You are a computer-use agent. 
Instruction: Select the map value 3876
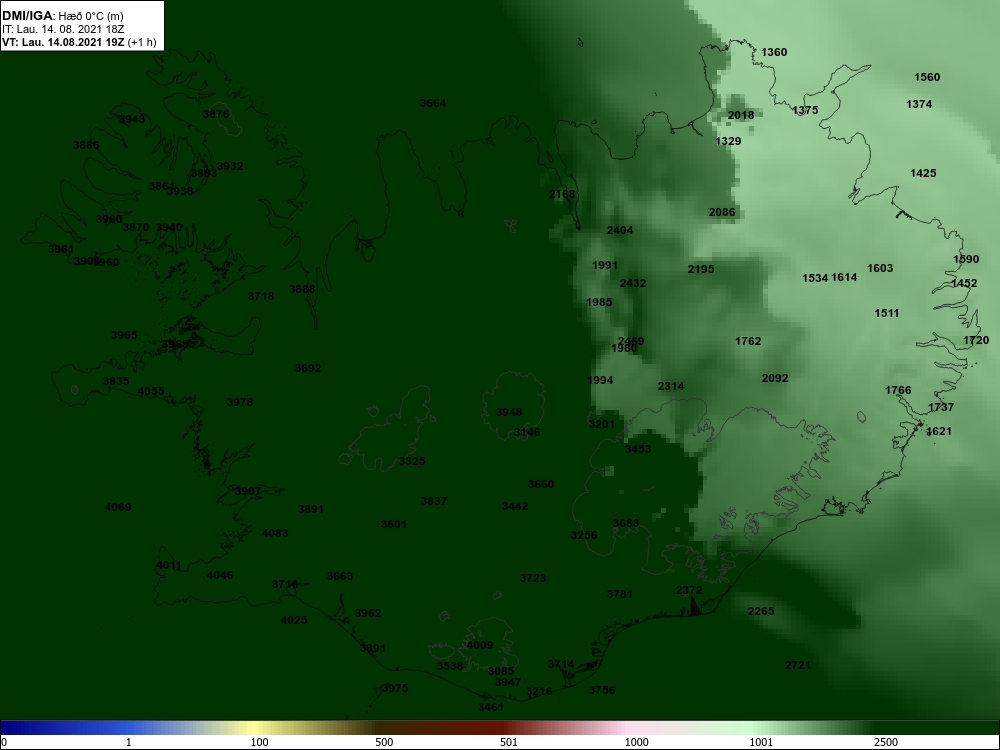tap(216, 114)
